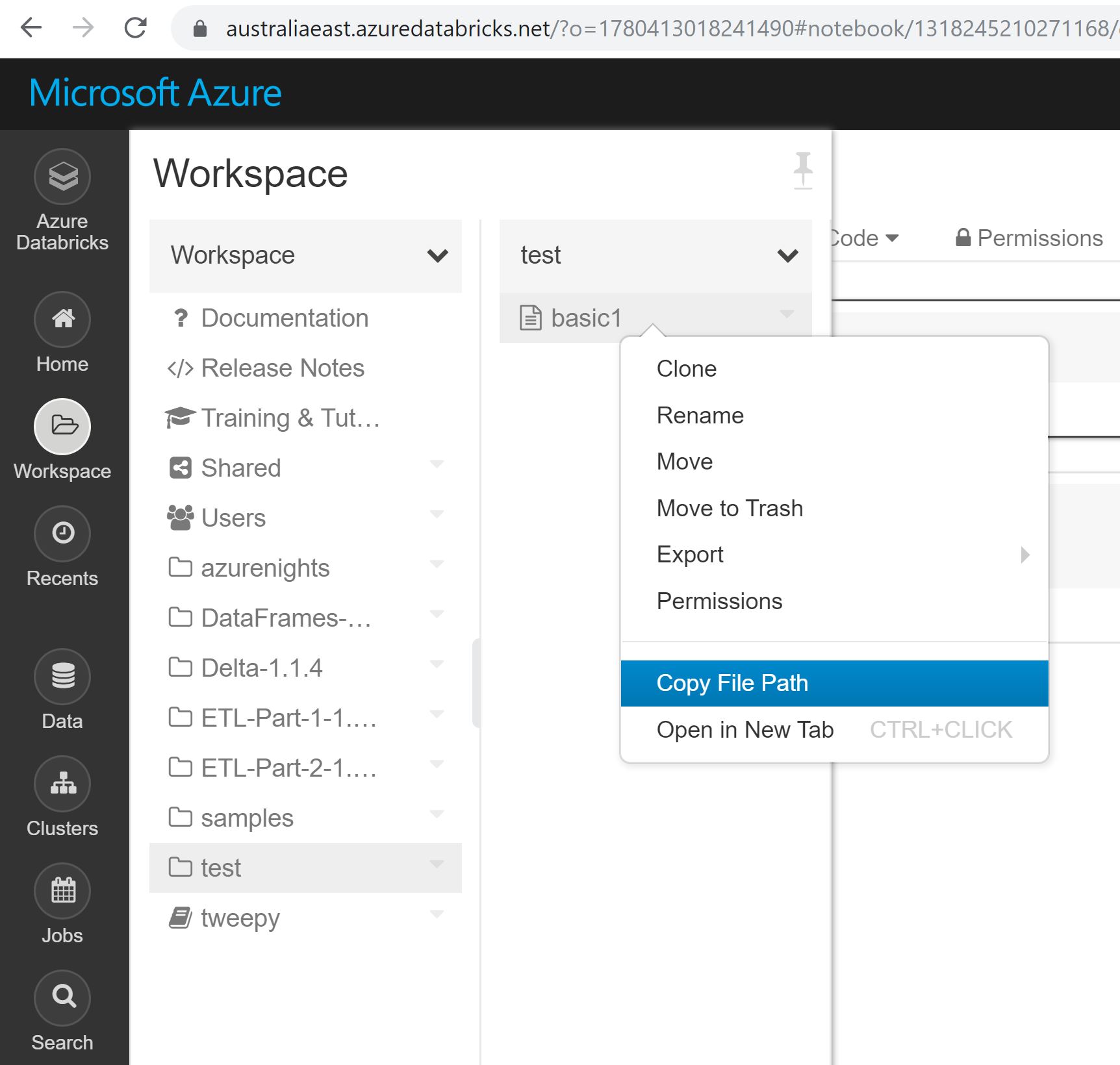Reload the page with refresh icon
This screenshot has width=1120, height=1065.
coord(135,28)
